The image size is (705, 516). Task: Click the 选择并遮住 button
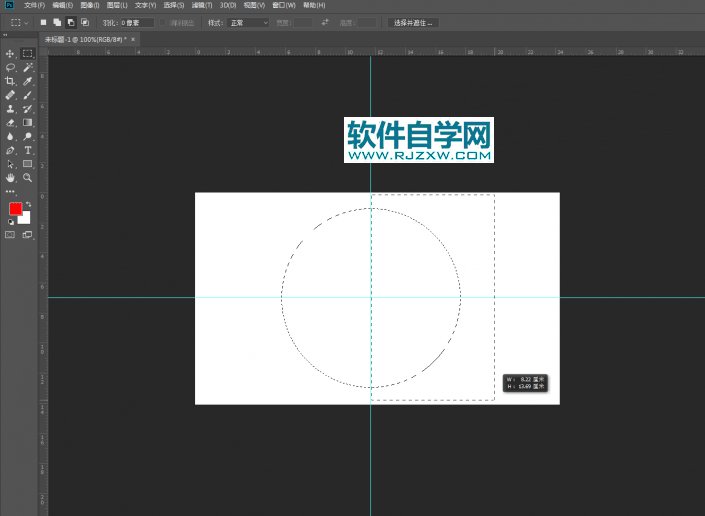click(413, 22)
